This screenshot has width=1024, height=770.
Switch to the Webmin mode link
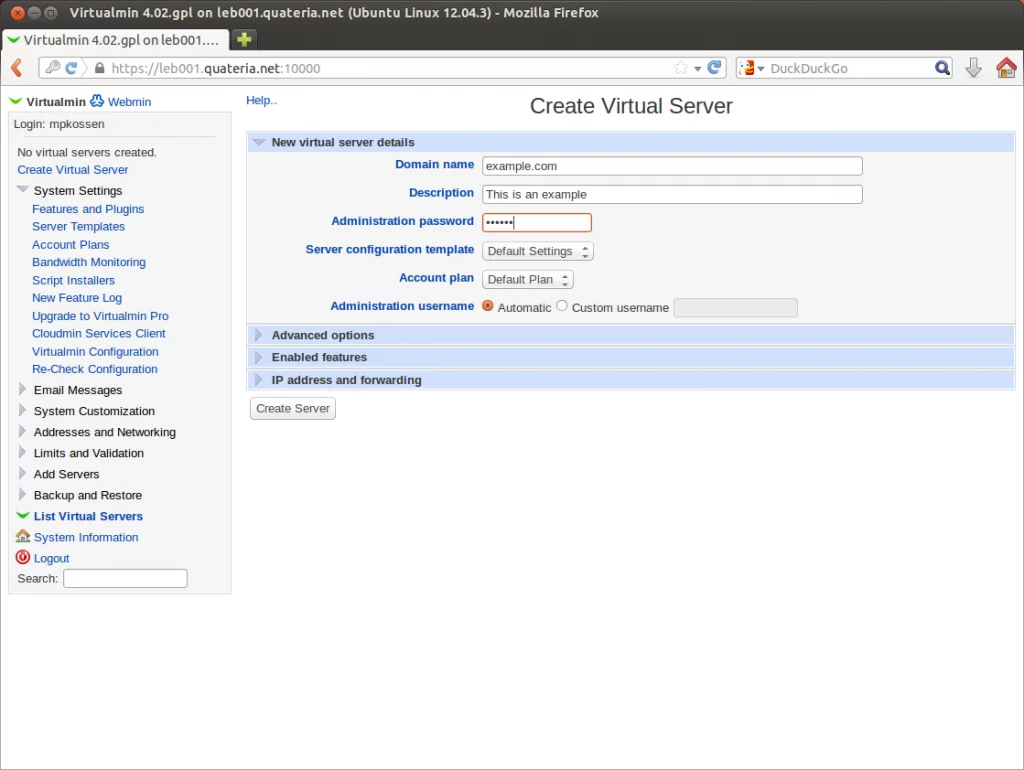point(129,102)
